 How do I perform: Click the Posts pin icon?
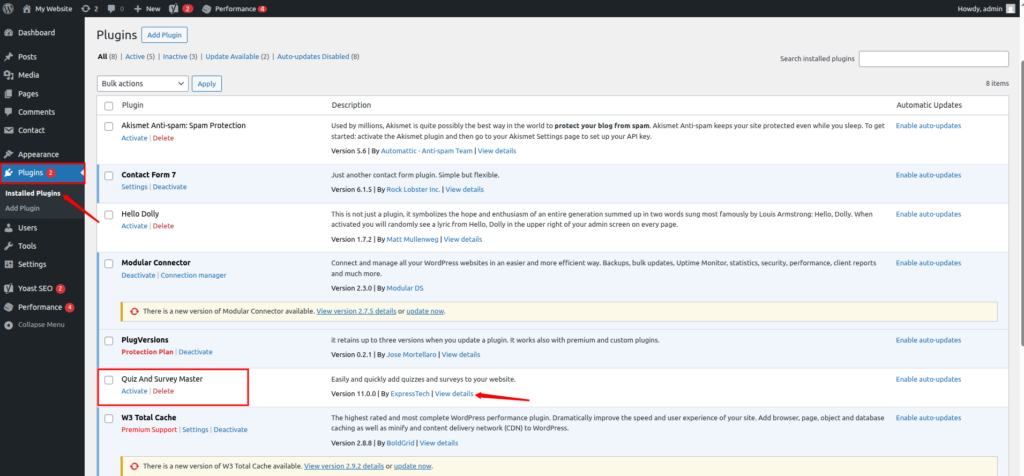[x=8, y=57]
